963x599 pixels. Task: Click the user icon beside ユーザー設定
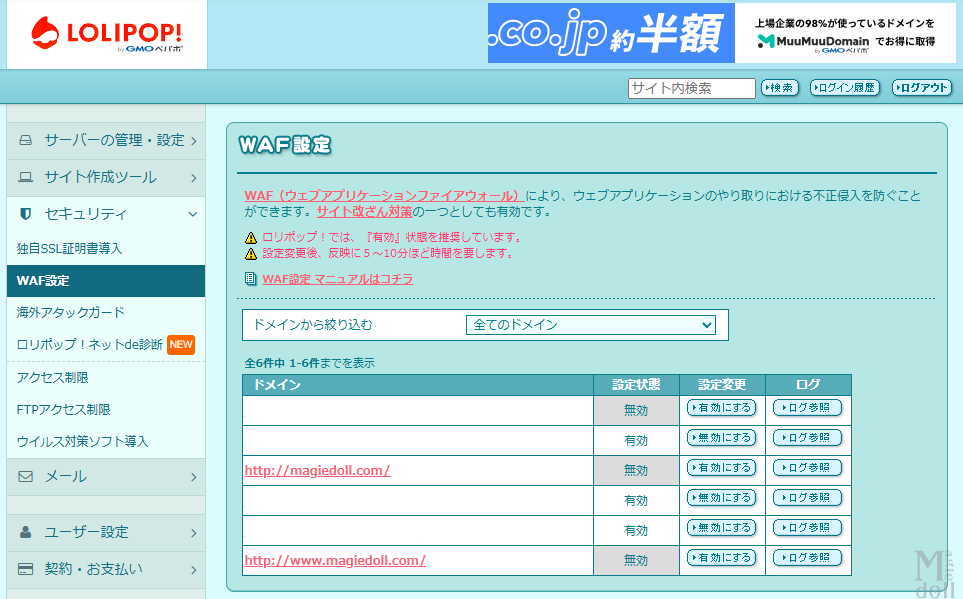[26, 533]
